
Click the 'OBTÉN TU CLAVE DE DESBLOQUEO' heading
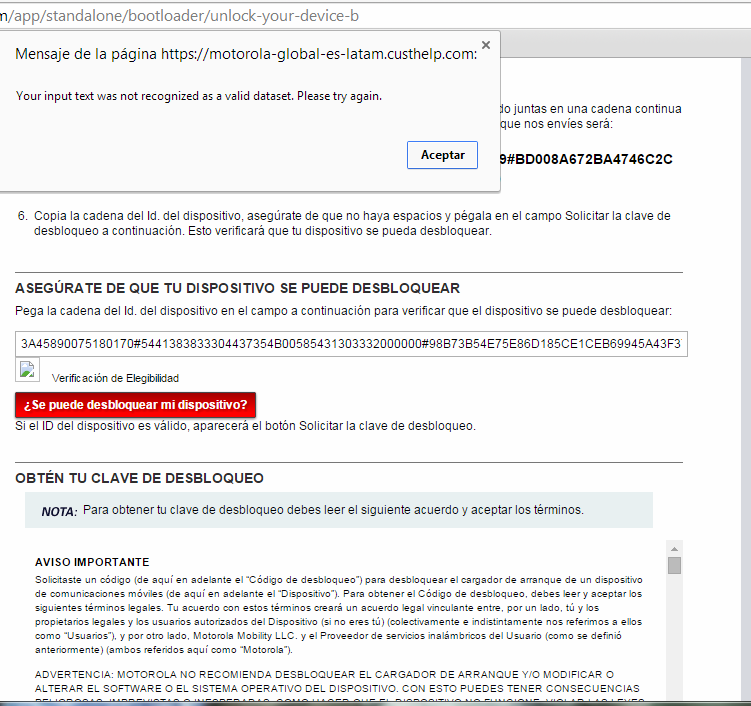pyautogui.click(x=139, y=478)
